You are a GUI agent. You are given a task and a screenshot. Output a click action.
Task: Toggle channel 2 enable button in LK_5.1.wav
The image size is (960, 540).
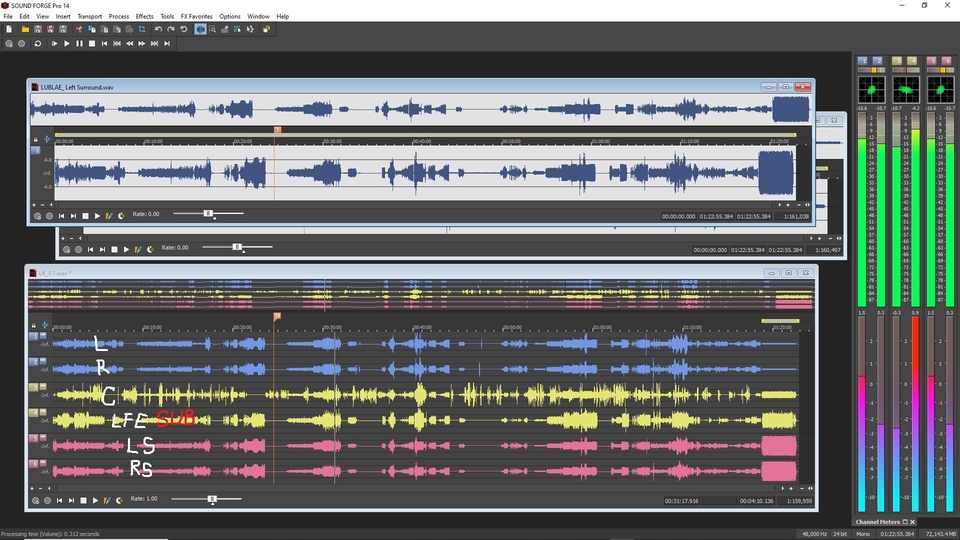(34, 362)
